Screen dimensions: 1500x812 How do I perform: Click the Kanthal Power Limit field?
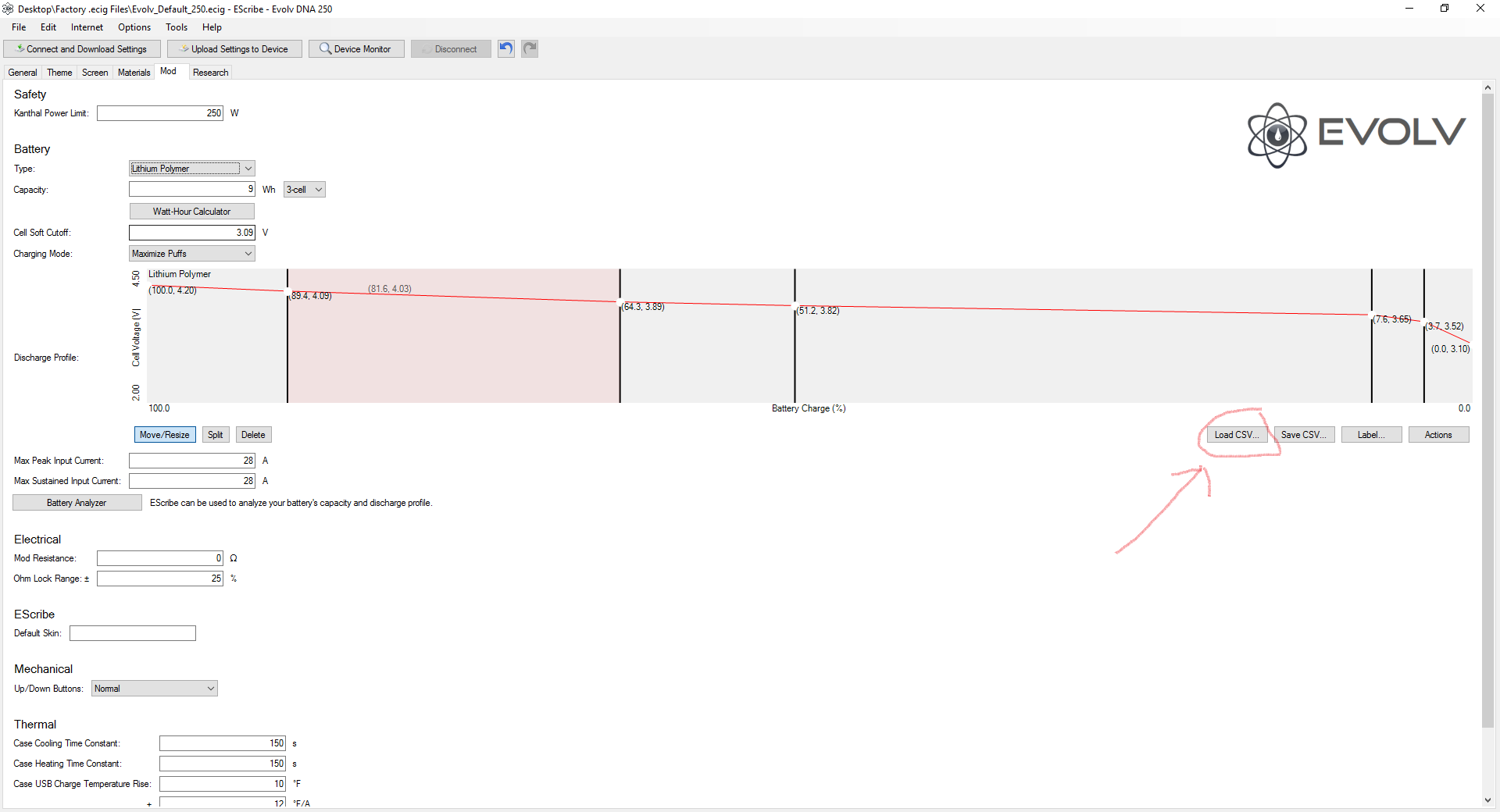pos(160,113)
